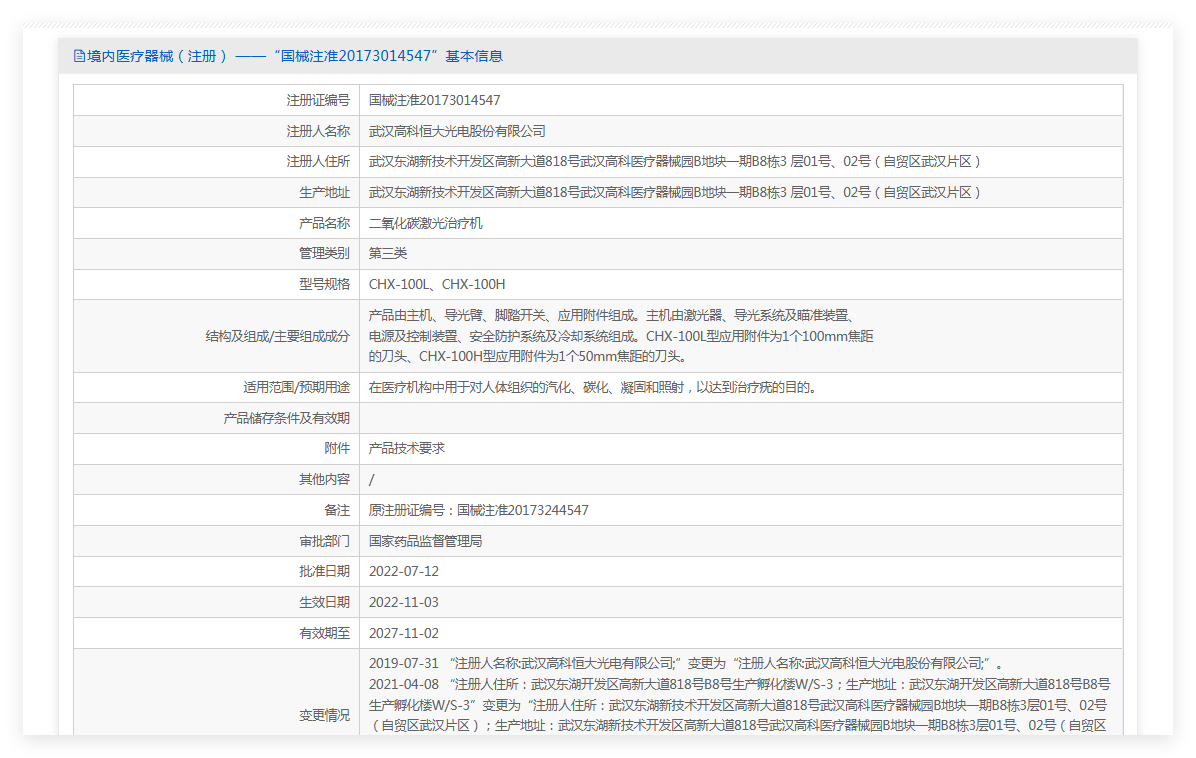Screen dimensions: 1196x758
Task: Select the remark 原注册证编号：国械注准20173244547
Action: [478, 510]
